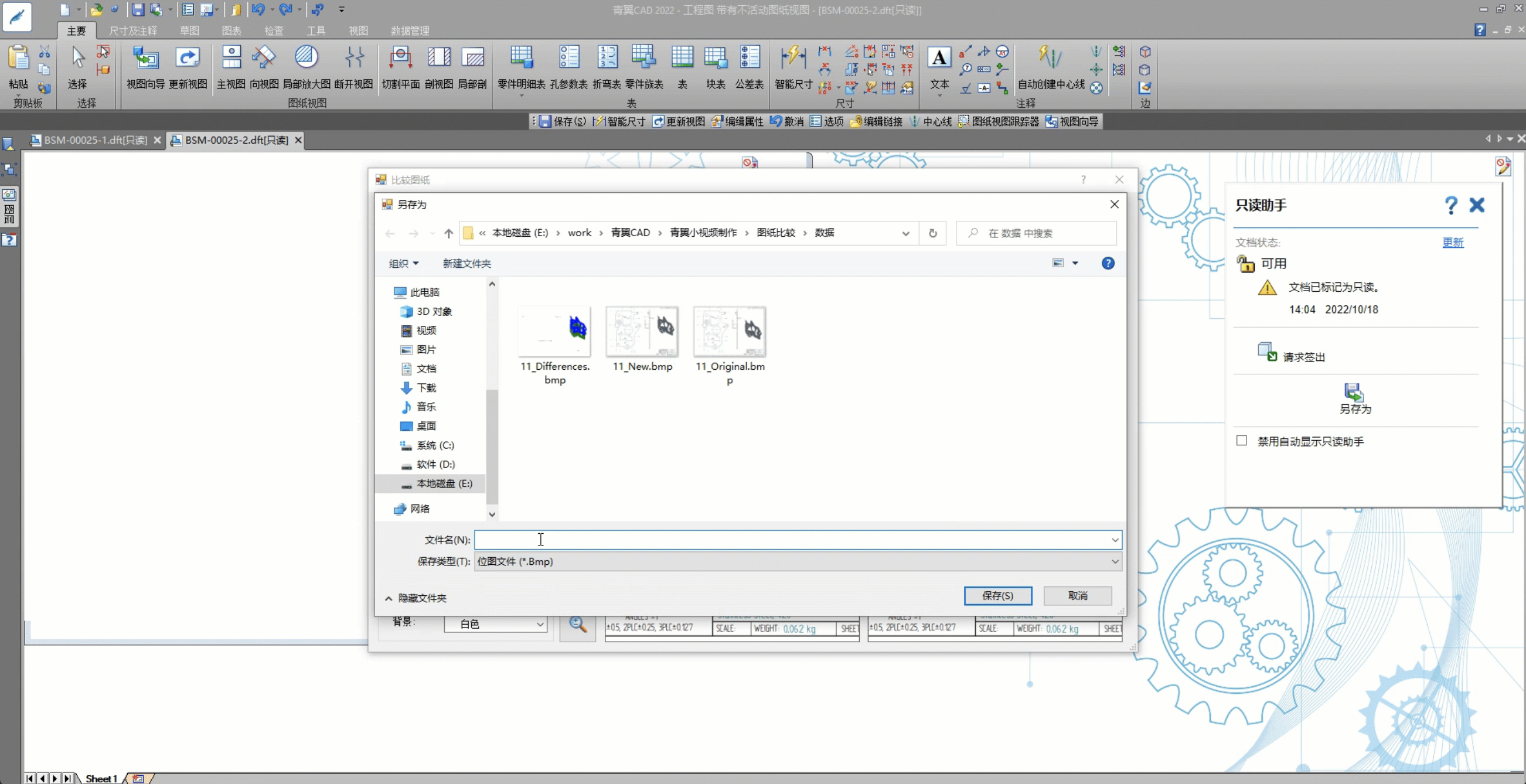Activate the 选择 arrow tool
Image resolution: width=1526 pixels, height=784 pixels.
77,67
